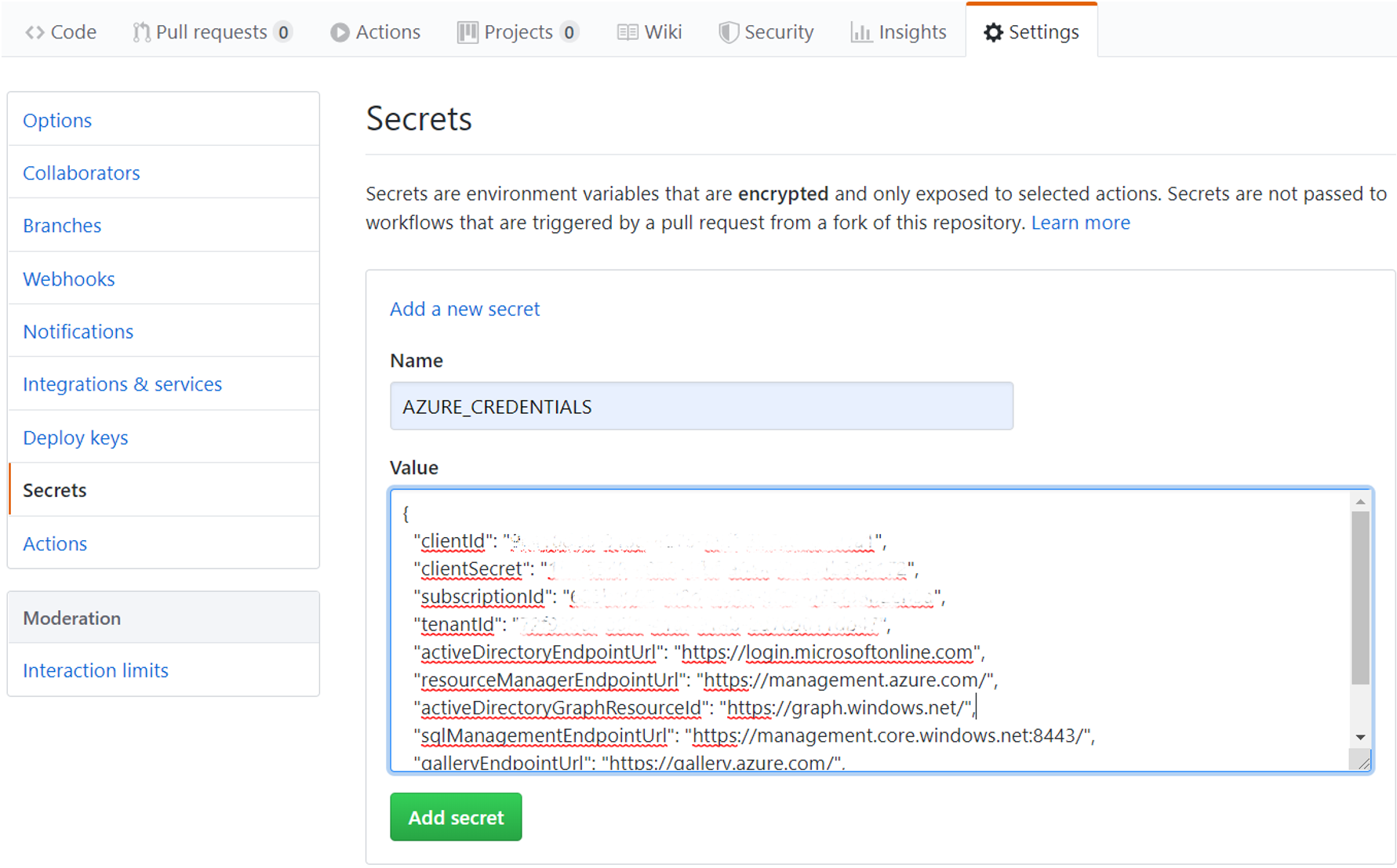The width and height of the screenshot is (1397, 868).
Task: Go to the Wiki tab
Action: click(x=649, y=32)
